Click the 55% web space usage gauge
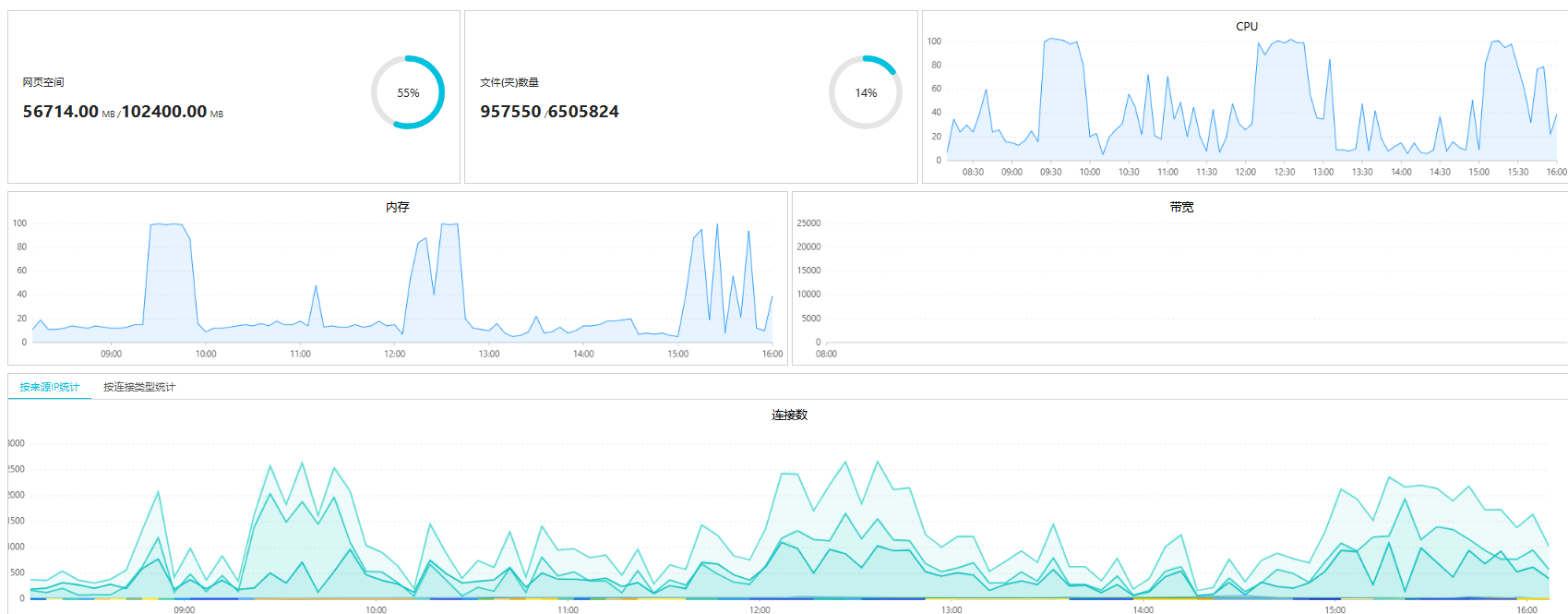This screenshot has height=614, width=1568. pyautogui.click(x=408, y=92)
